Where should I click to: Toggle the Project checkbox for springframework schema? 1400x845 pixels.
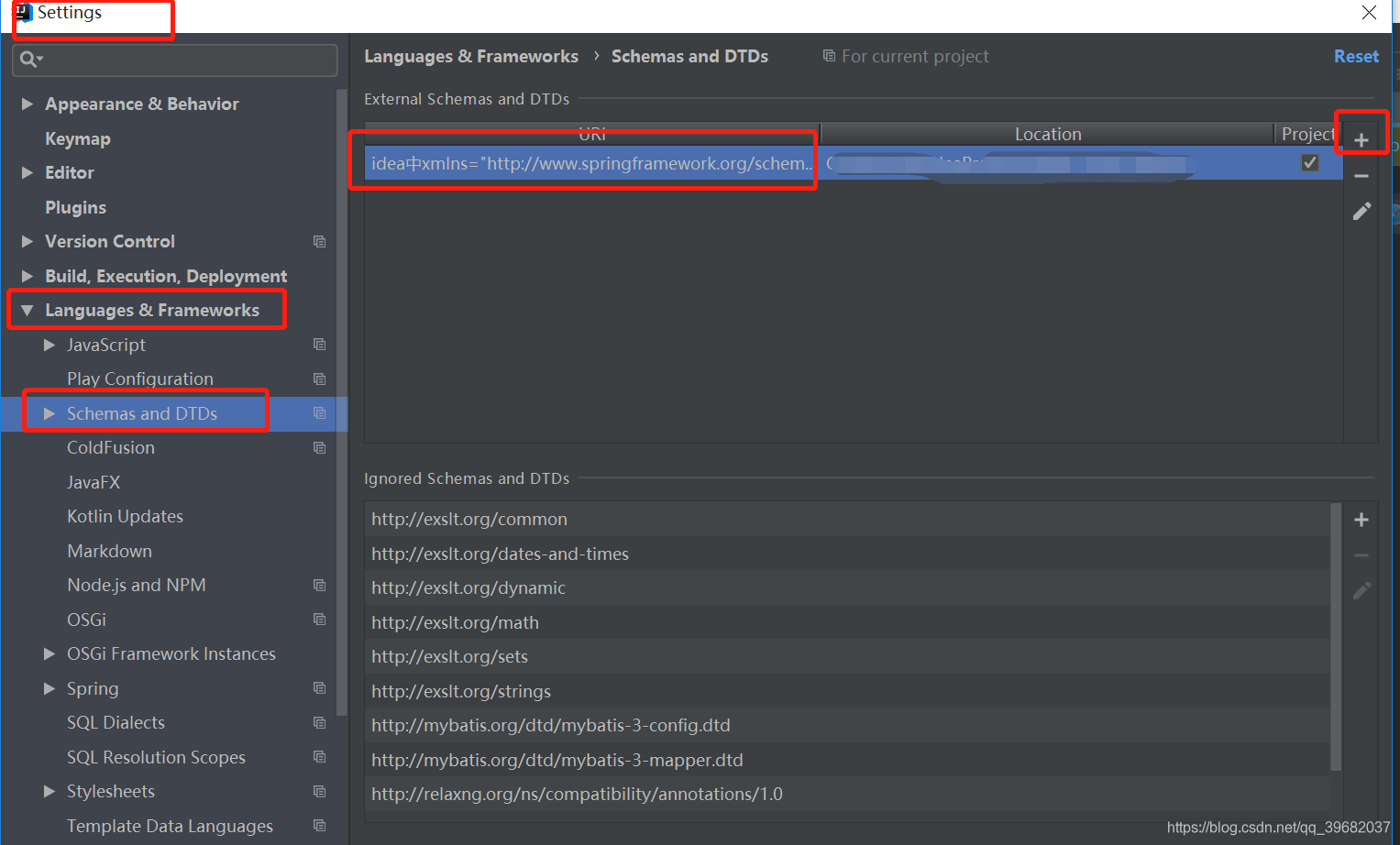coord(1310,163)
